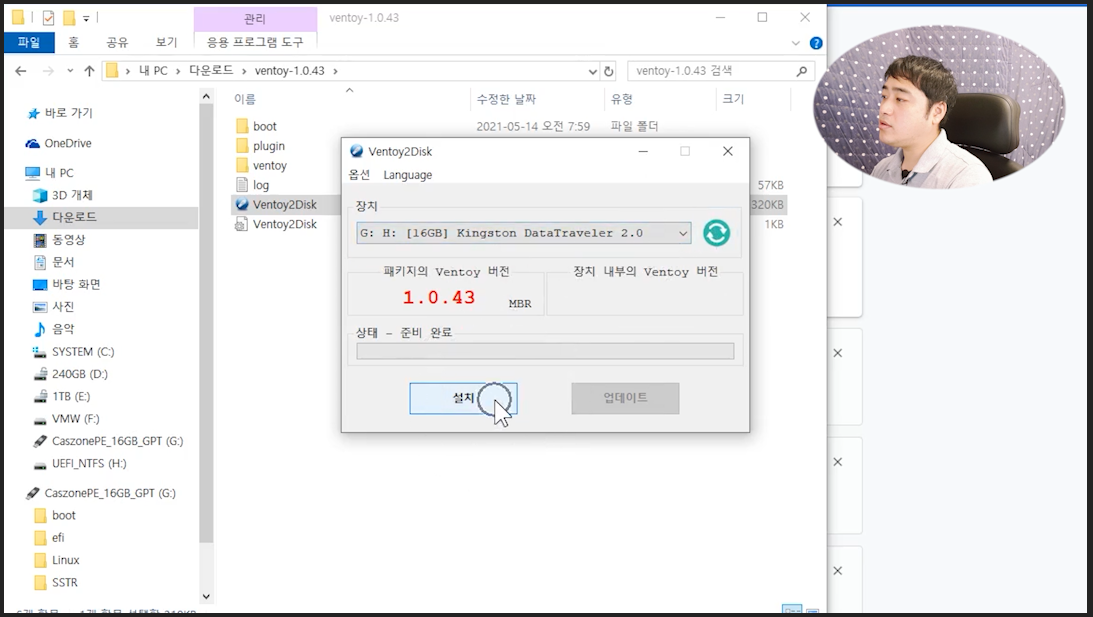This screenshot has height=617, width=1093.
Task: Open the 파일 tab in Explorer
Action: click(x=29, y=42)
